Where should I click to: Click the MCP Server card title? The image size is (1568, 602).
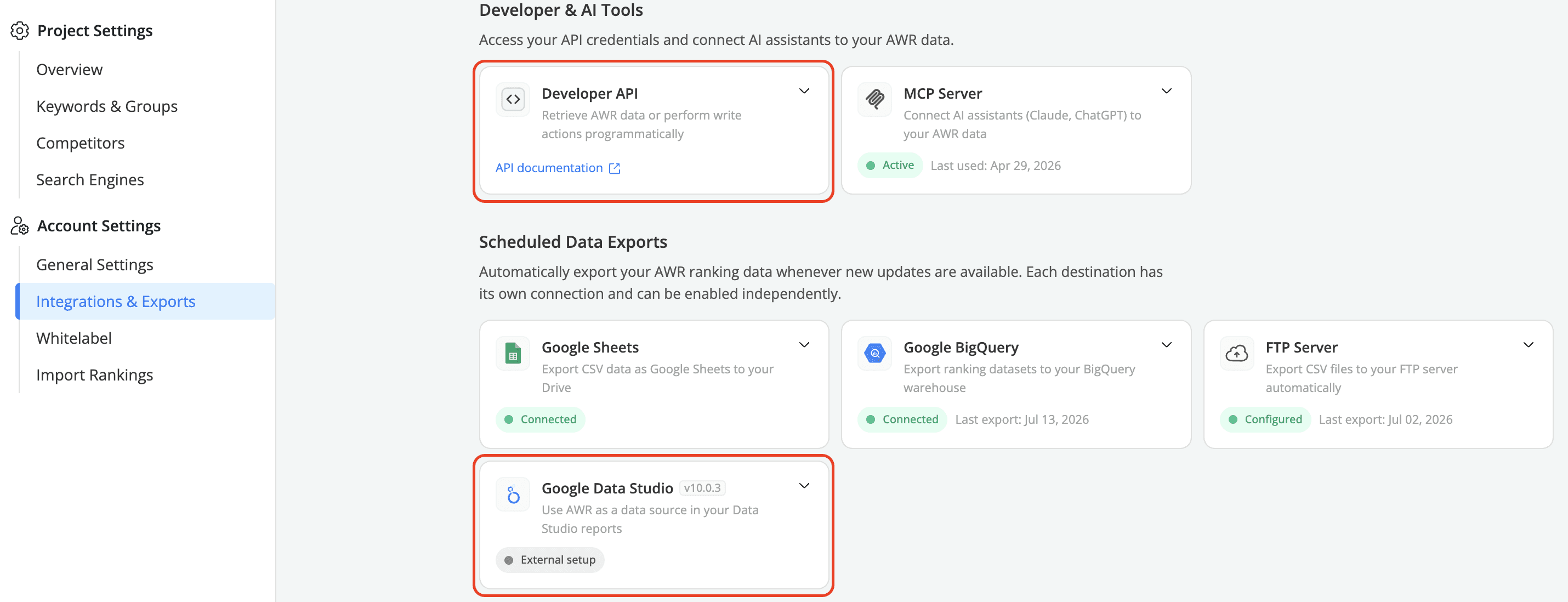(x=942, y=94)
